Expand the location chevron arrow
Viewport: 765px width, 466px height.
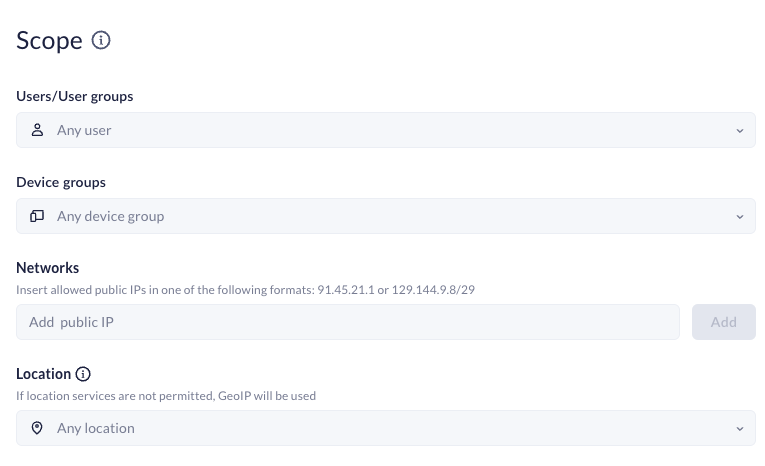[740, 428]
